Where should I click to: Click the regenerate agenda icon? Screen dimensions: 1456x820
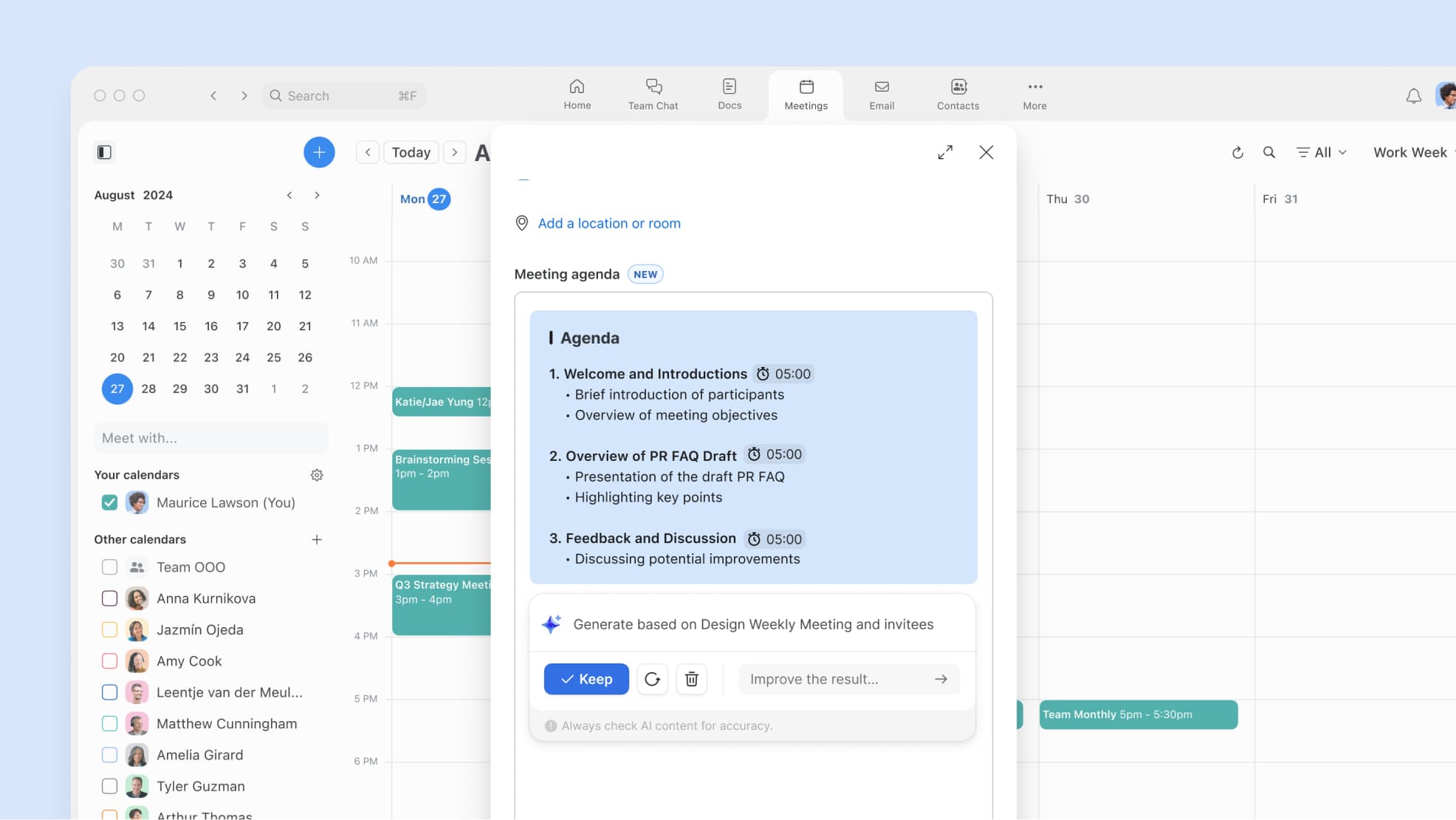[652, 679]
